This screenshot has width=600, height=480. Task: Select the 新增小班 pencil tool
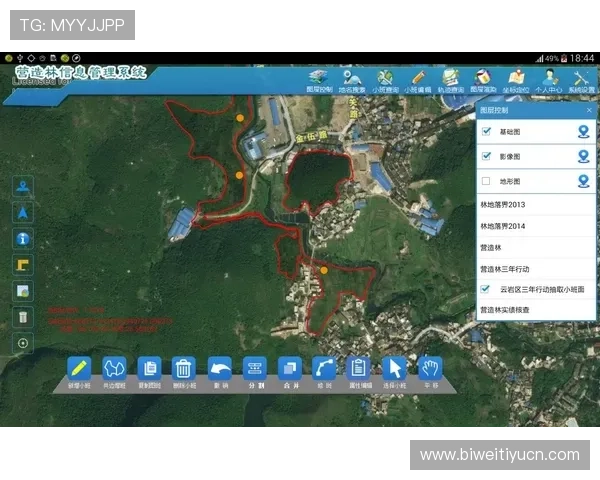click(x=80, y=369)
